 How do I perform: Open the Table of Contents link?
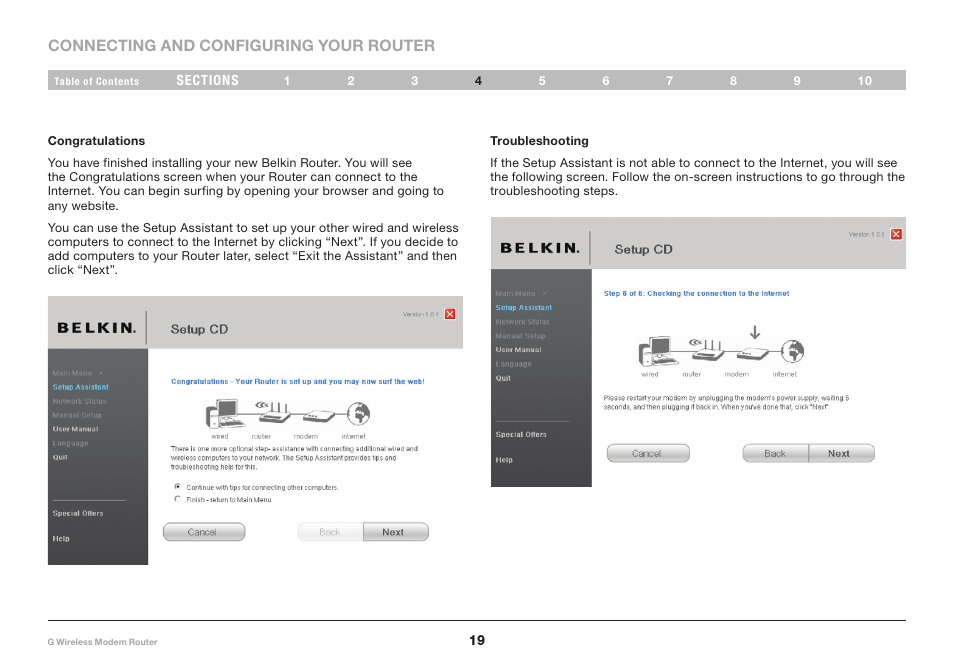(96, 81)
